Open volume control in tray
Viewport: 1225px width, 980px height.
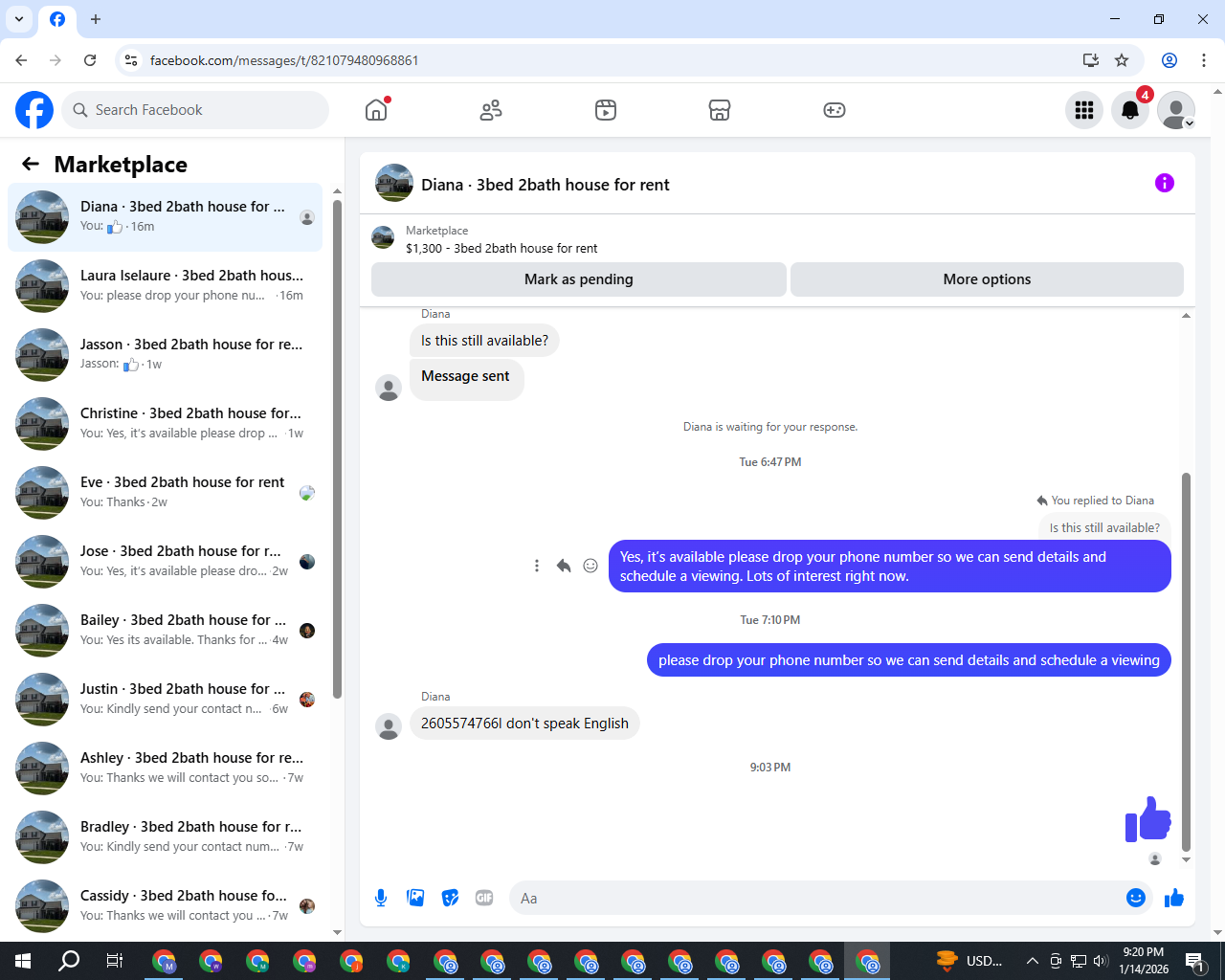(x=1101, y=961)
